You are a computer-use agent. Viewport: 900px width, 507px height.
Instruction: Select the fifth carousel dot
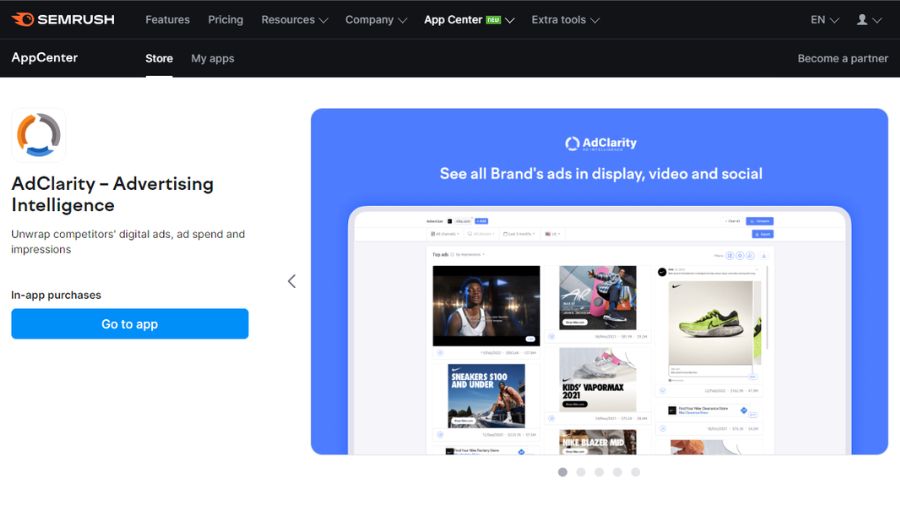tap(635, 472)
